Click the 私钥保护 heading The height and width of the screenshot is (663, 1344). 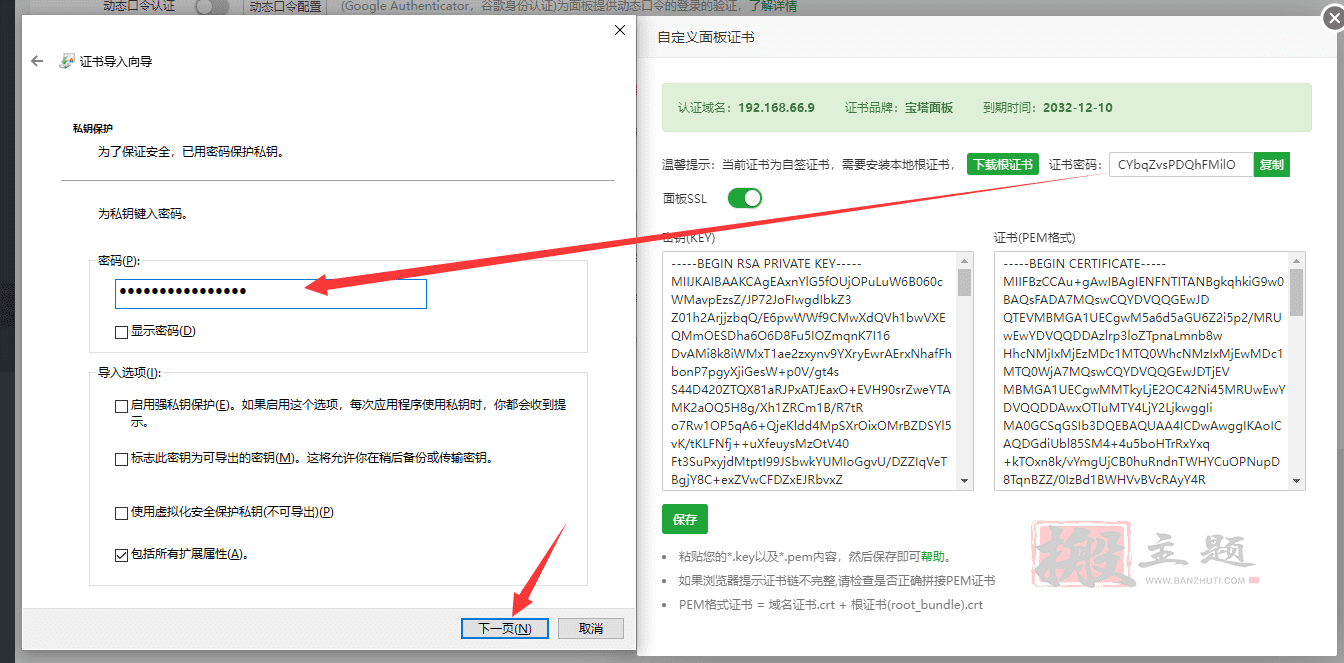tap(93, 129)
